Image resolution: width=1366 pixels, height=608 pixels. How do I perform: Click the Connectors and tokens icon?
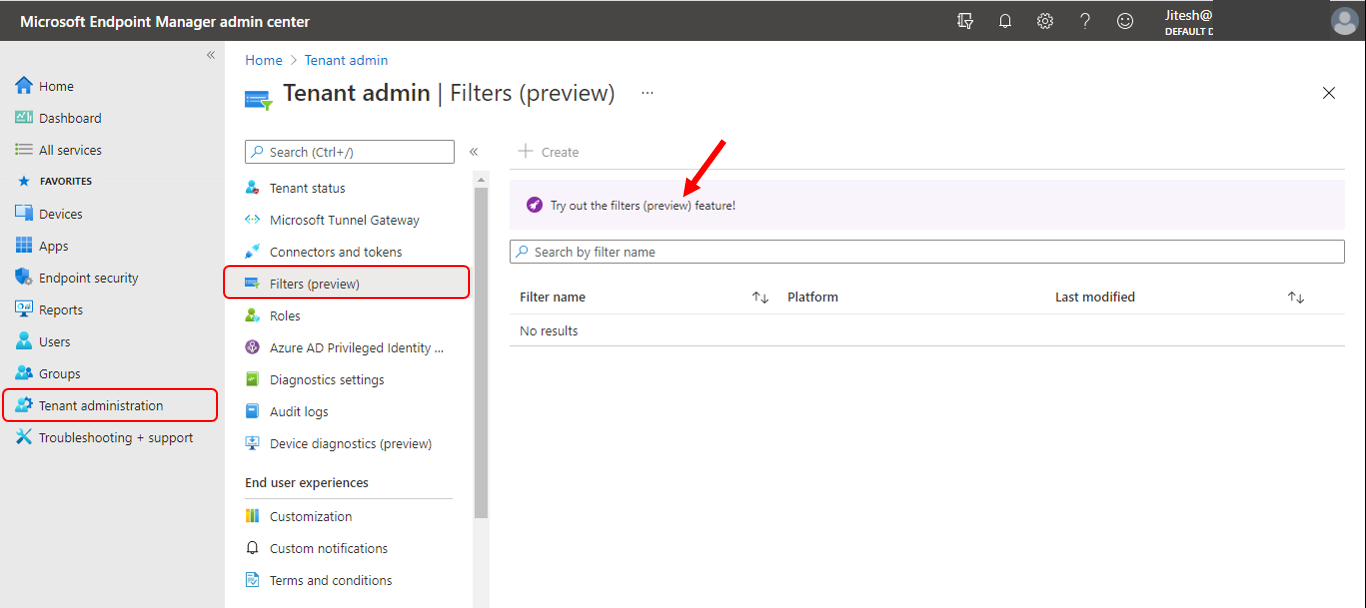click(253, 252)
